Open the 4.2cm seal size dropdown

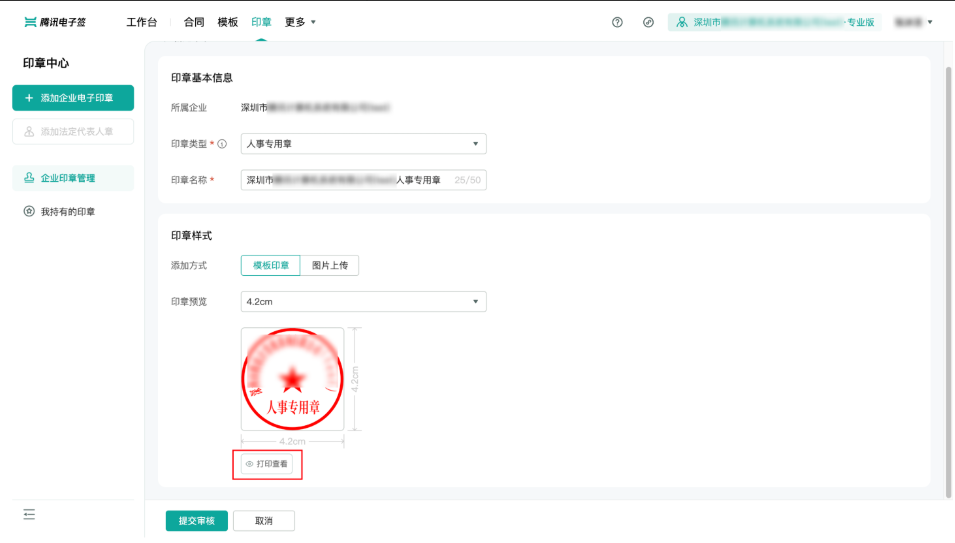point(363,301)
